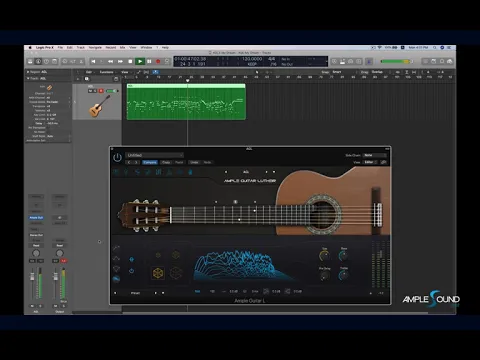The width and height of the screenshot is (480, 360).
Task: Open the fifth Ample Guitar mixer-style tab icon
Action: click(158, 172)
